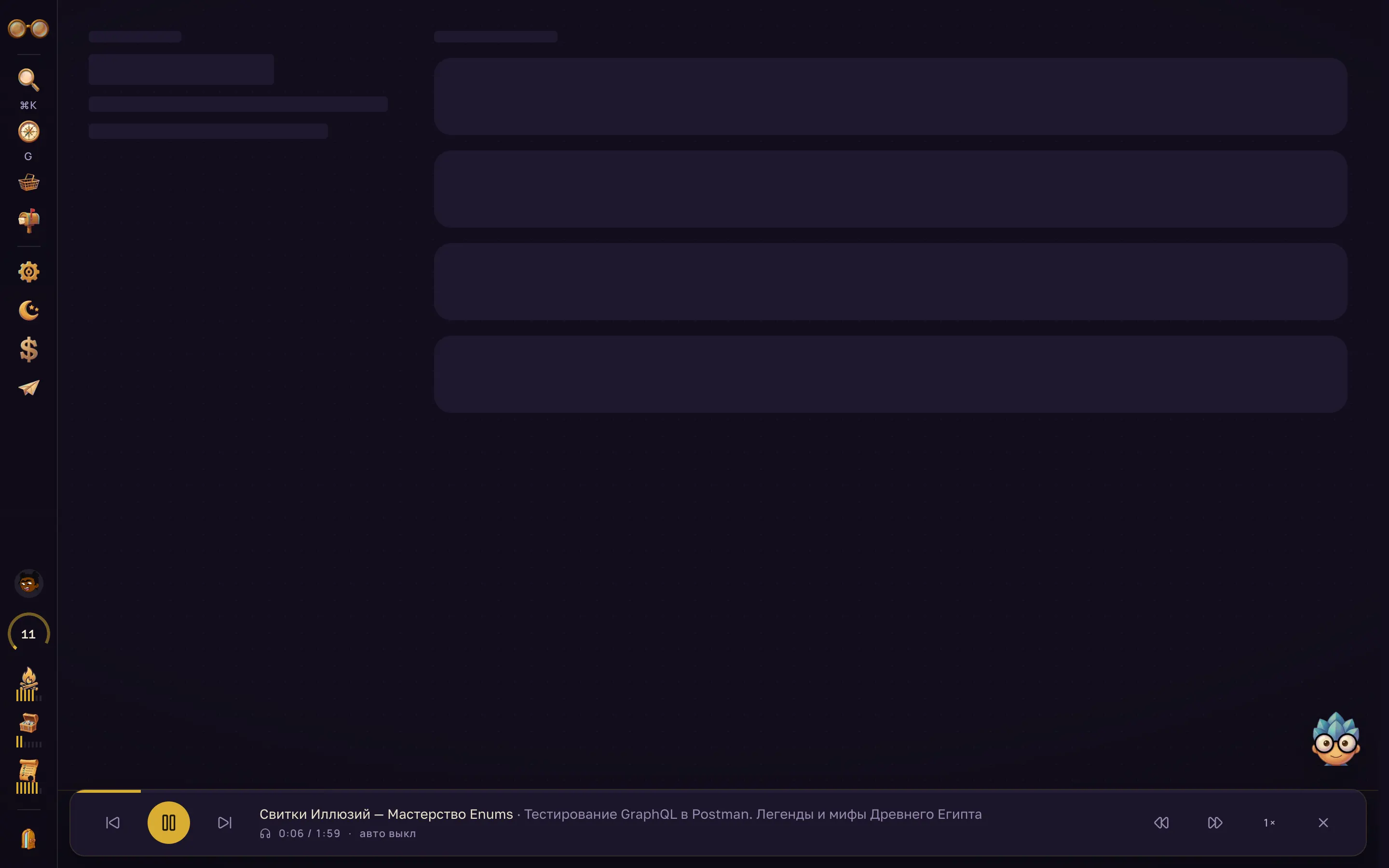Toggle the 'авто выкл' autoplay setting
The width and height of the screenshot is (1389, 868).
[387, 834]
